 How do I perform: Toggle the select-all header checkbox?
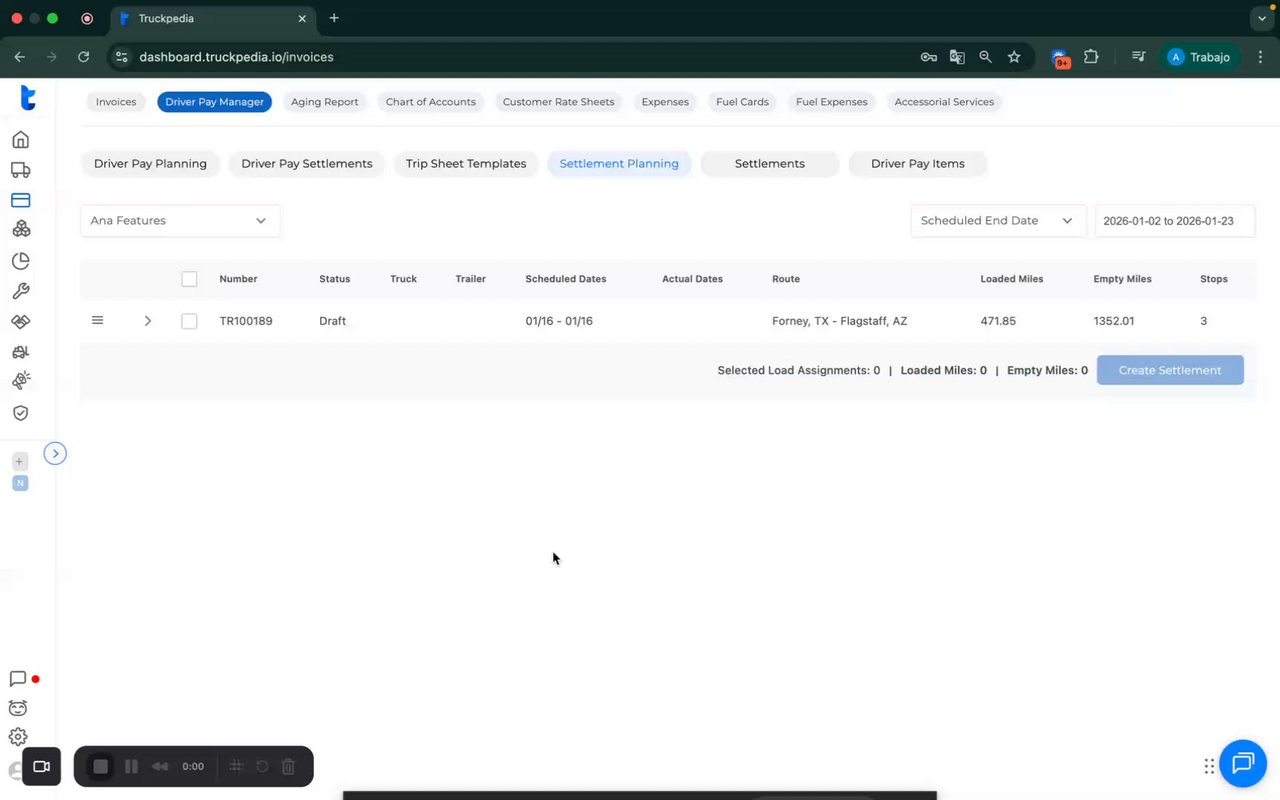click(189, 279)
